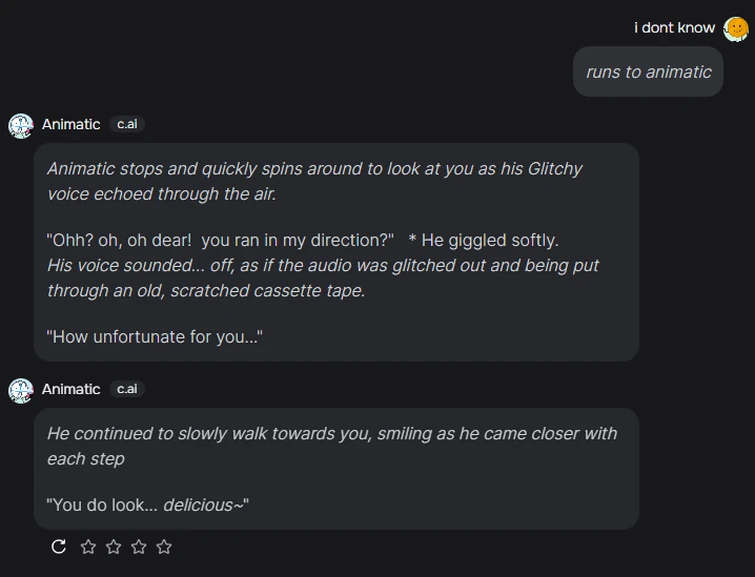Open the user's smiley profile avatar
The height and width of the screenshot is (577, 755).
(736, 28)
